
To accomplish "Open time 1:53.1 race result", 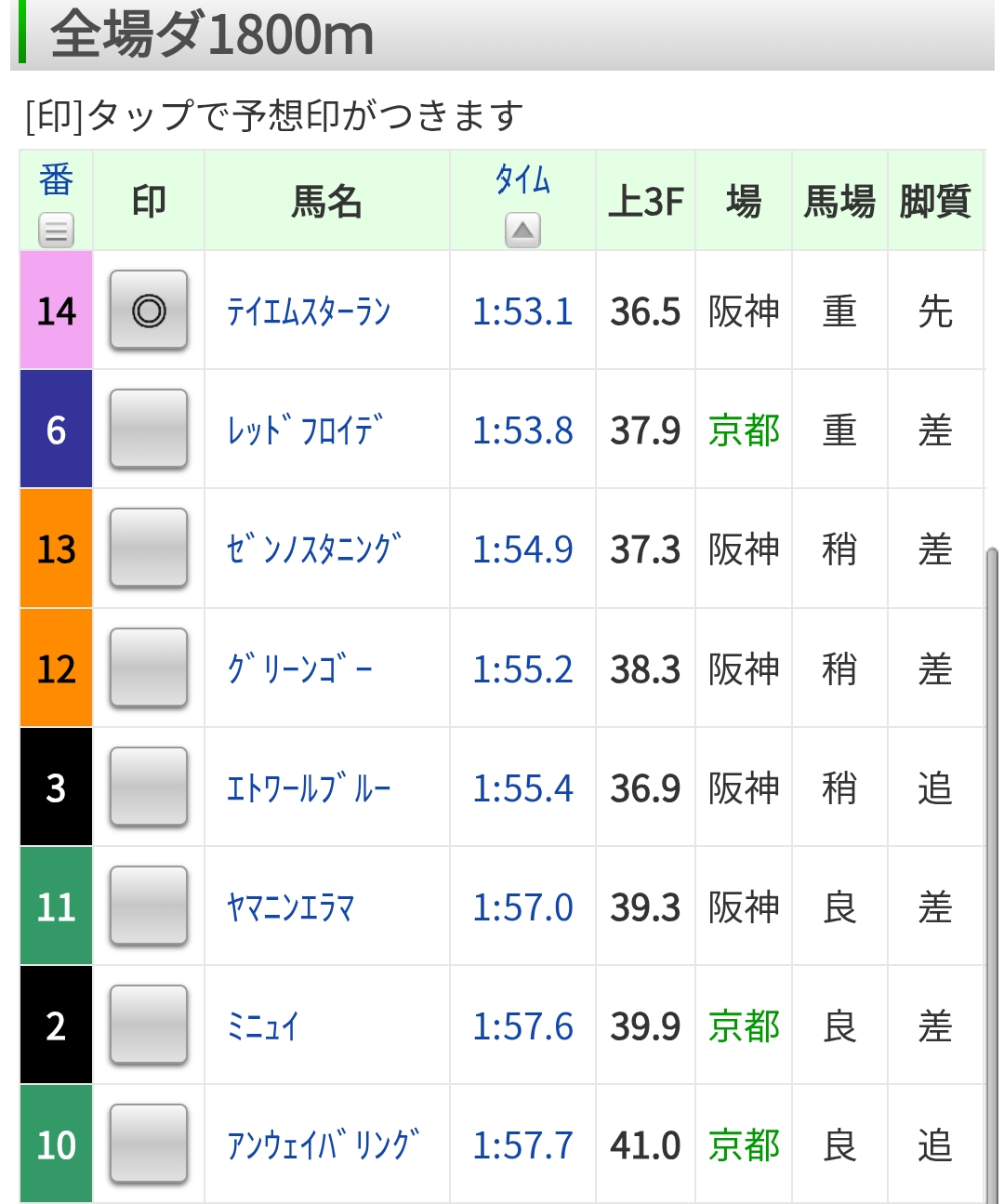I will click(522, 311).
